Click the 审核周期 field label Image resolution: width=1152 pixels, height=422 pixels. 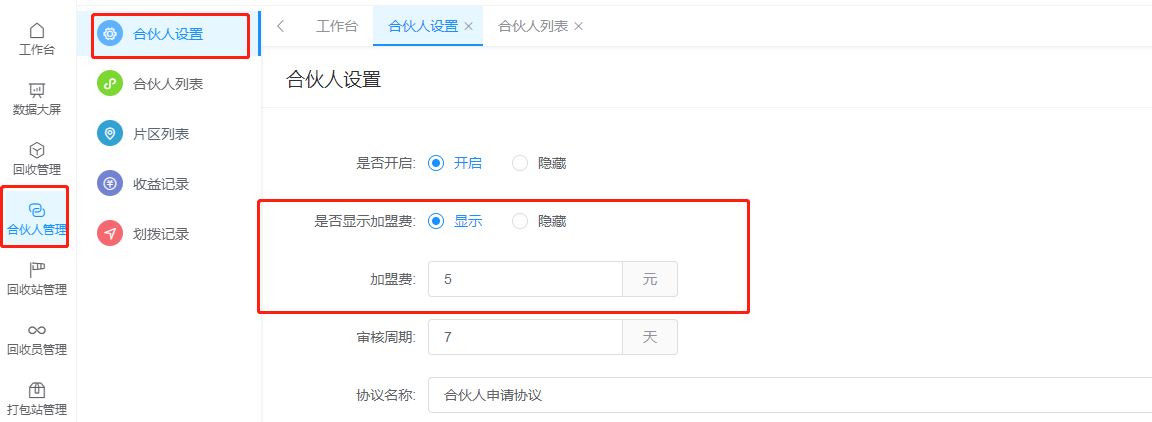pyautogui.click(x=386, y=337)
